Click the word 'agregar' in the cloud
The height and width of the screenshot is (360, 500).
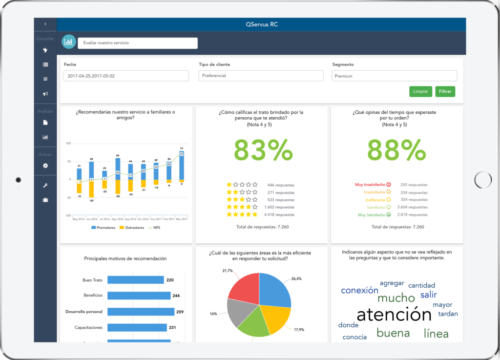pos(392,283)
